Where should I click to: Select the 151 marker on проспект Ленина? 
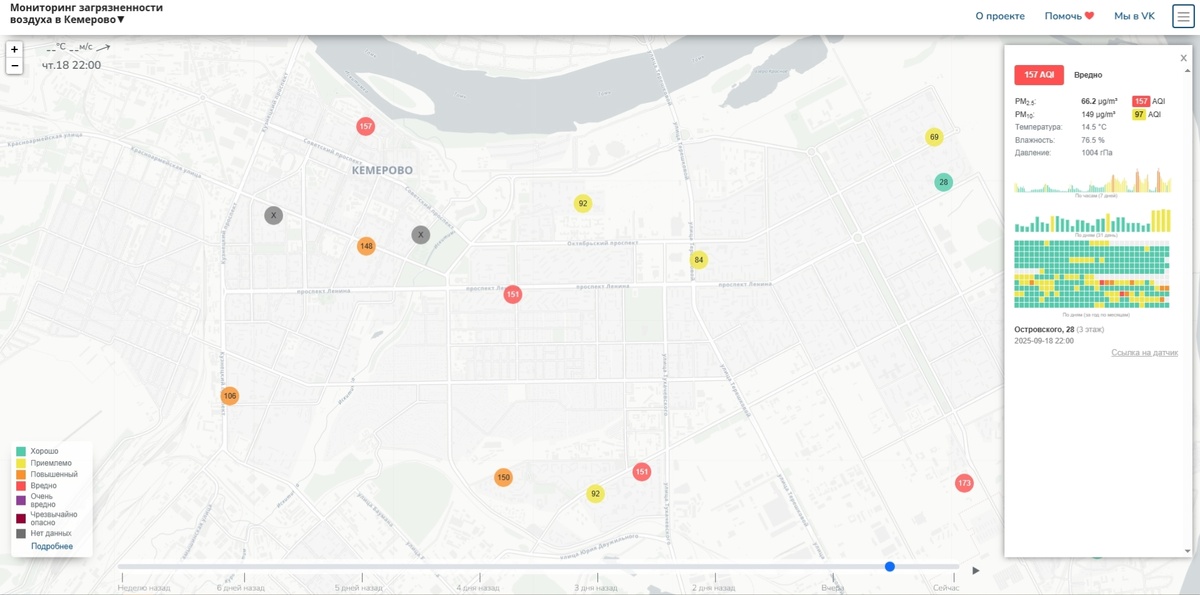click(x=512, y=294)
